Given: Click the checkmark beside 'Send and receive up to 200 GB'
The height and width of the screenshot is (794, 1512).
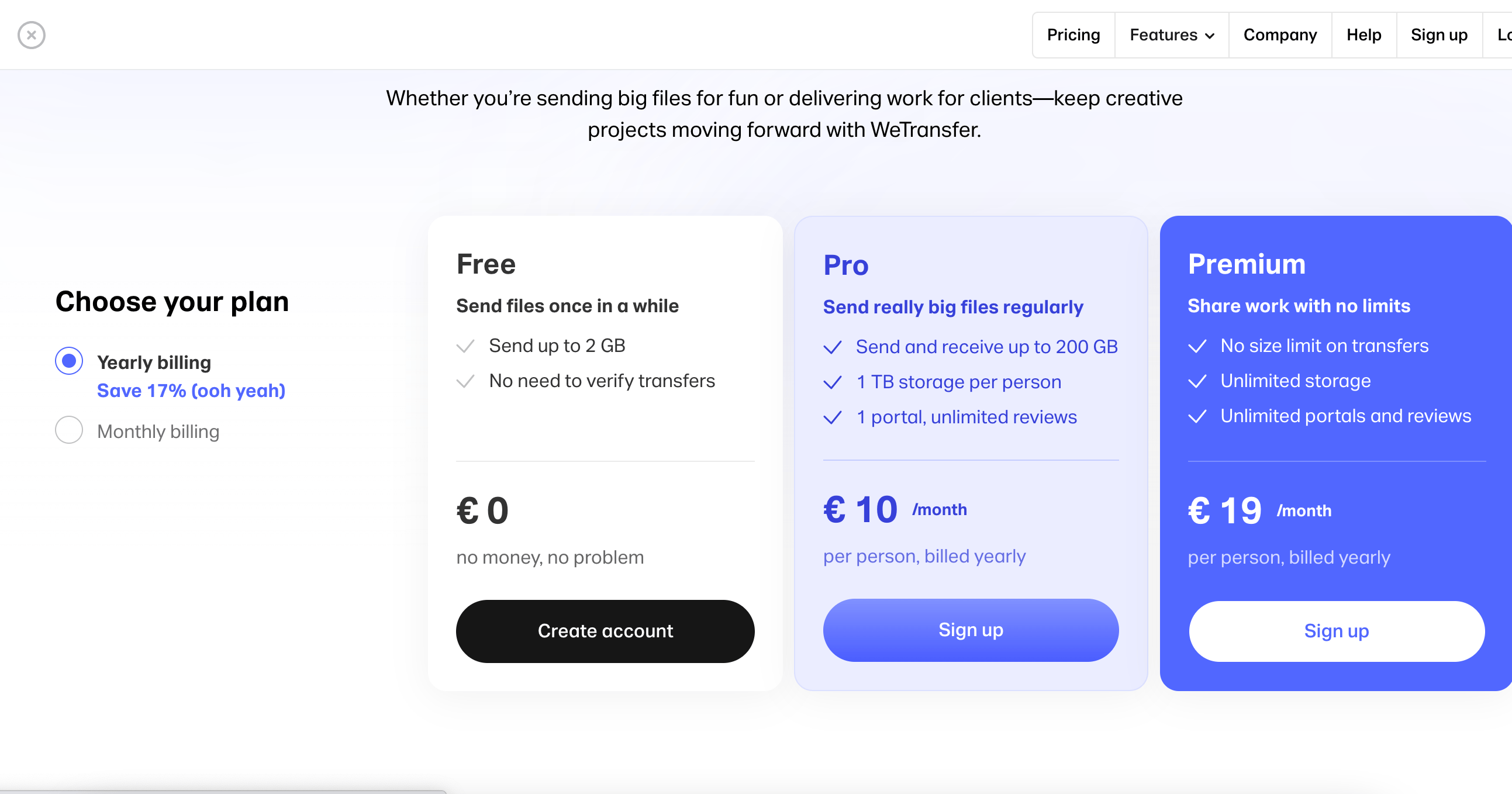Looking at the screenshot, I should 833,347.
